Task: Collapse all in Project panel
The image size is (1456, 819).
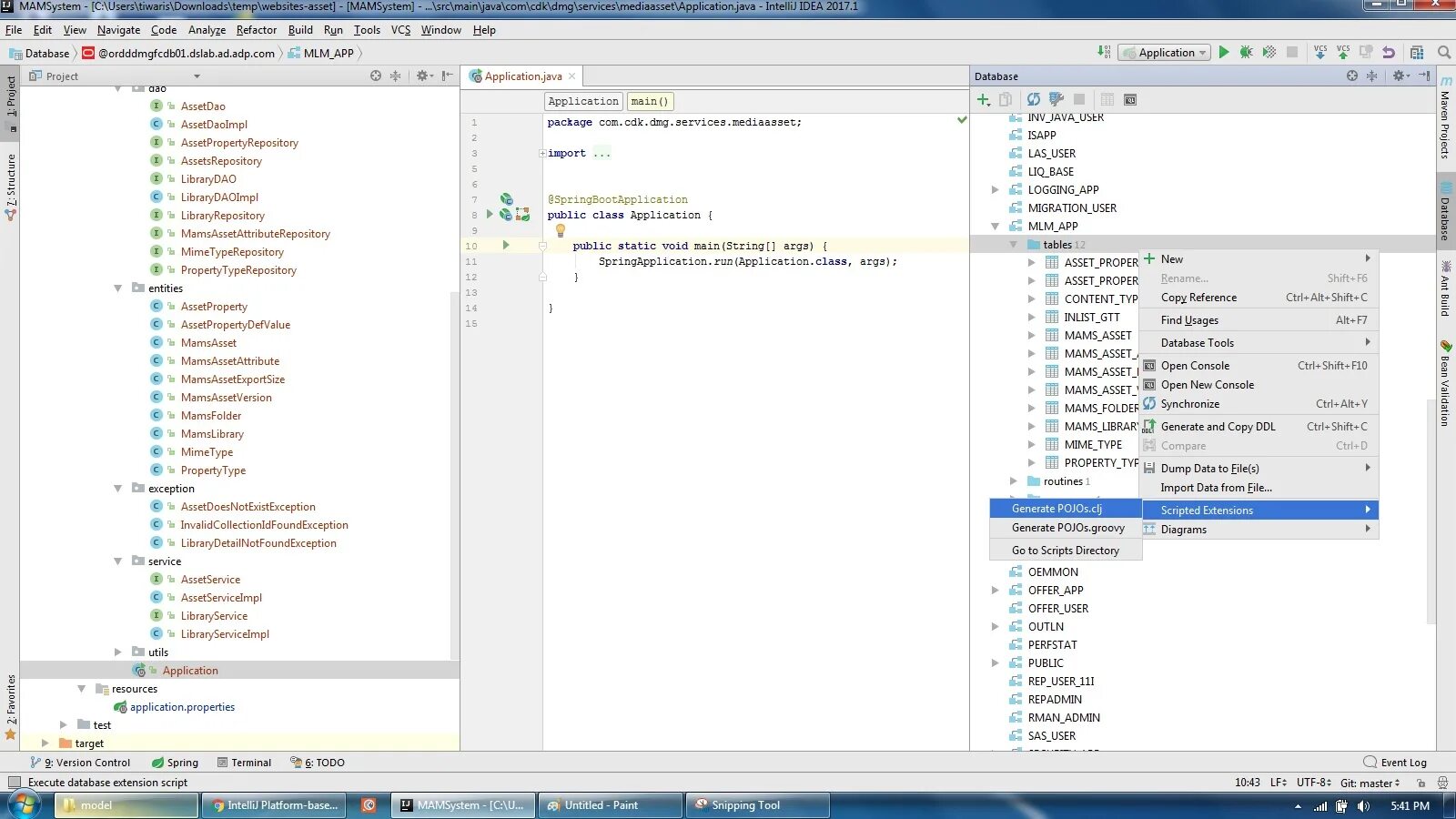Action: (396, 76)
